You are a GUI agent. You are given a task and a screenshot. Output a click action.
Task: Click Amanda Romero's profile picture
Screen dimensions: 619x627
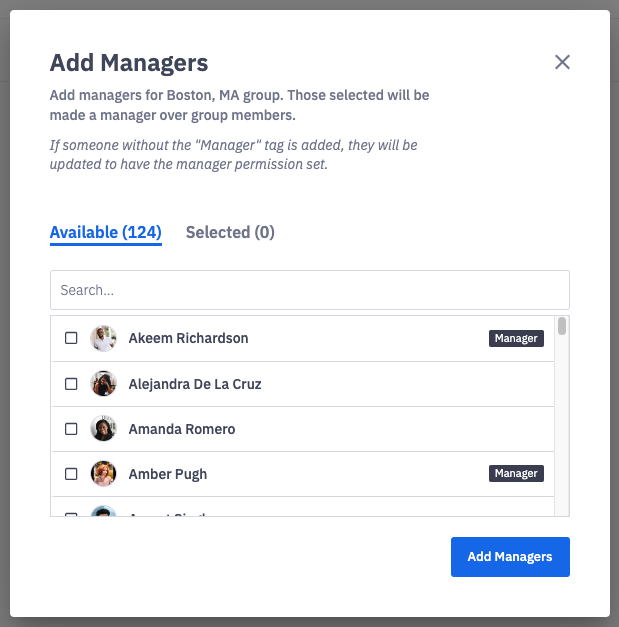coord(103,429)
